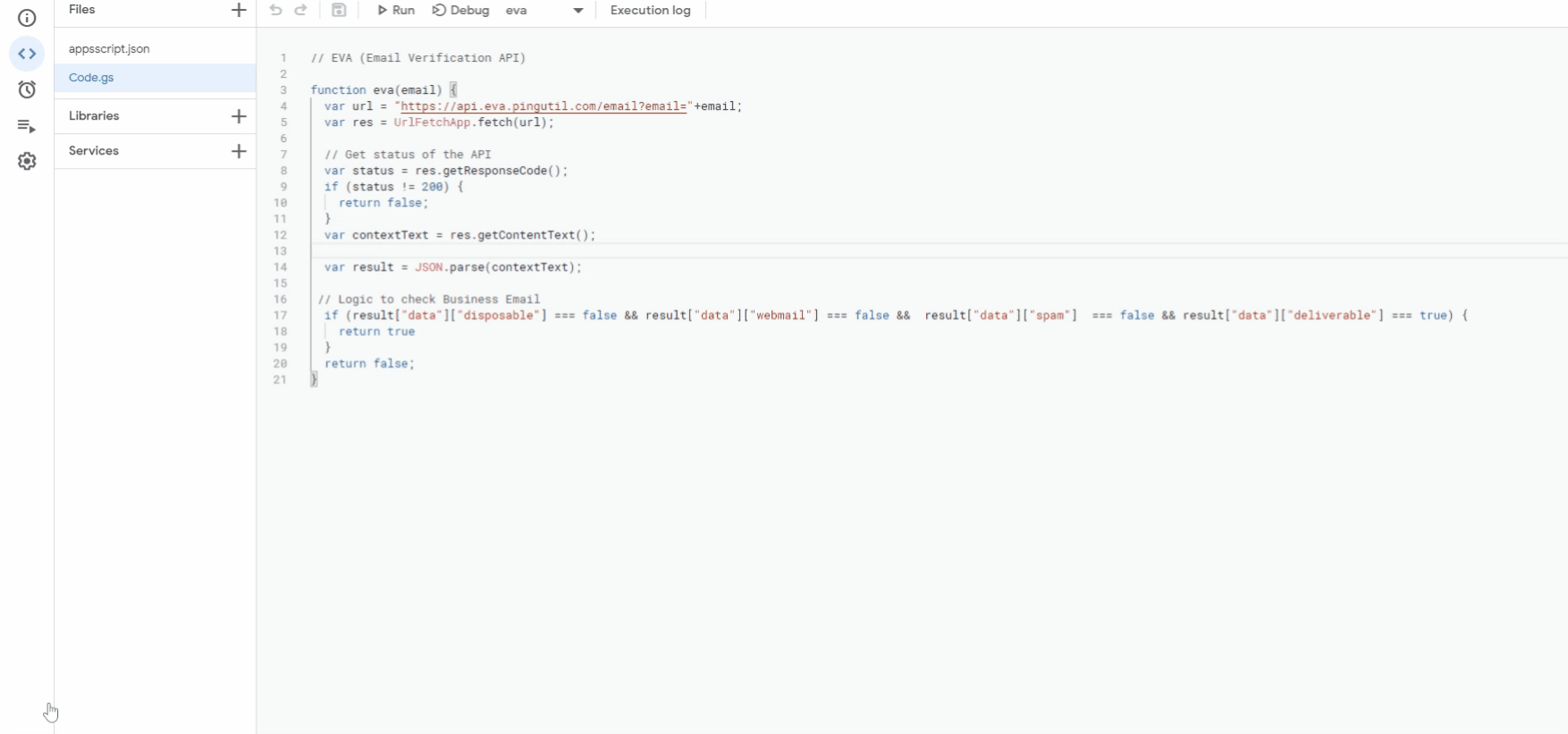Click the Undo arrow in toolbar

coord(275,10)
